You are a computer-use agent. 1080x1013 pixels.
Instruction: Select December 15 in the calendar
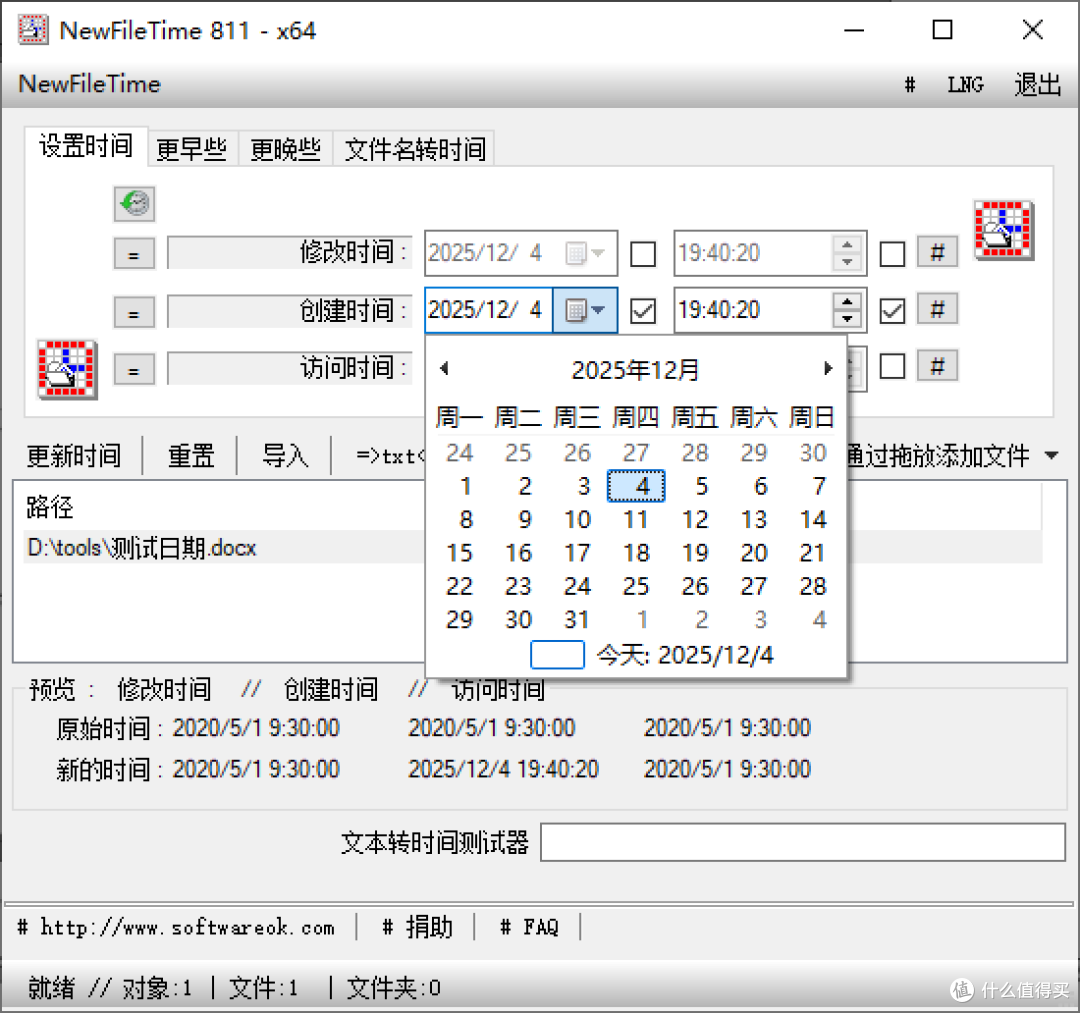click(459, 553)
